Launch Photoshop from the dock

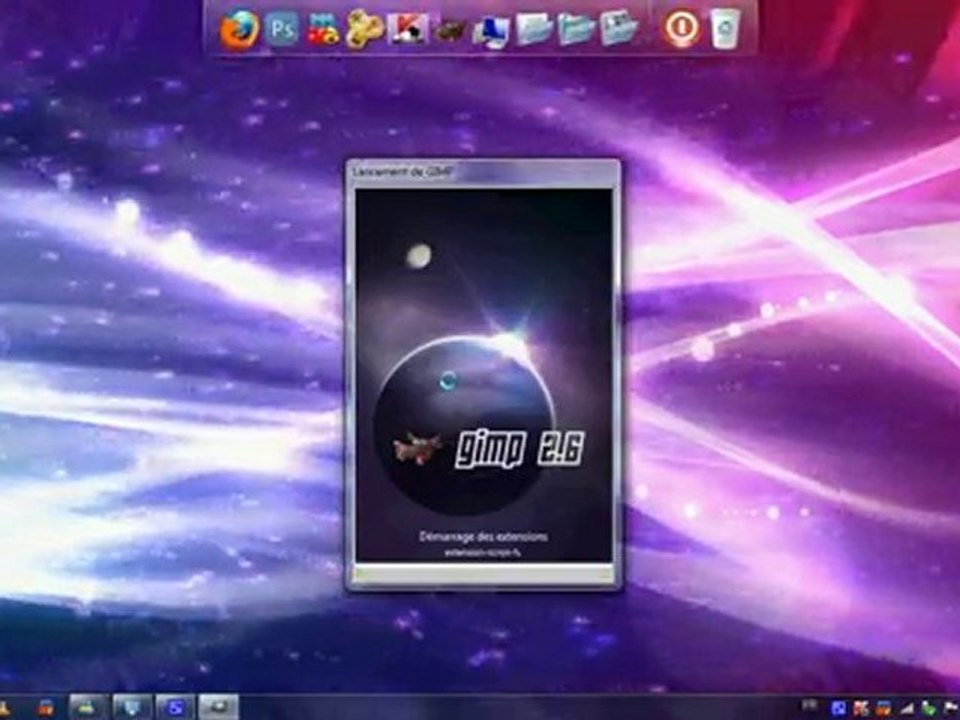pos(282,29)
